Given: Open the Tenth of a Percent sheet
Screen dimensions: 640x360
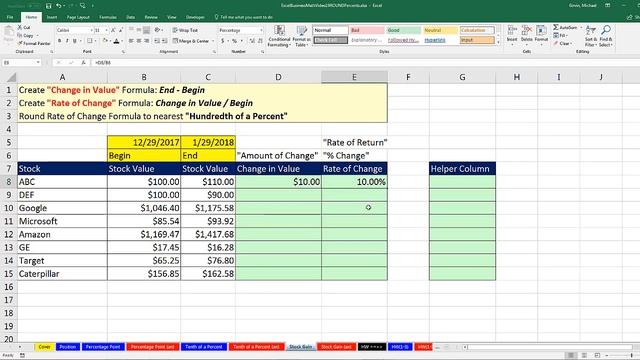Looking at the screenshot, I should pyautogui.click(x=204, y=347).
